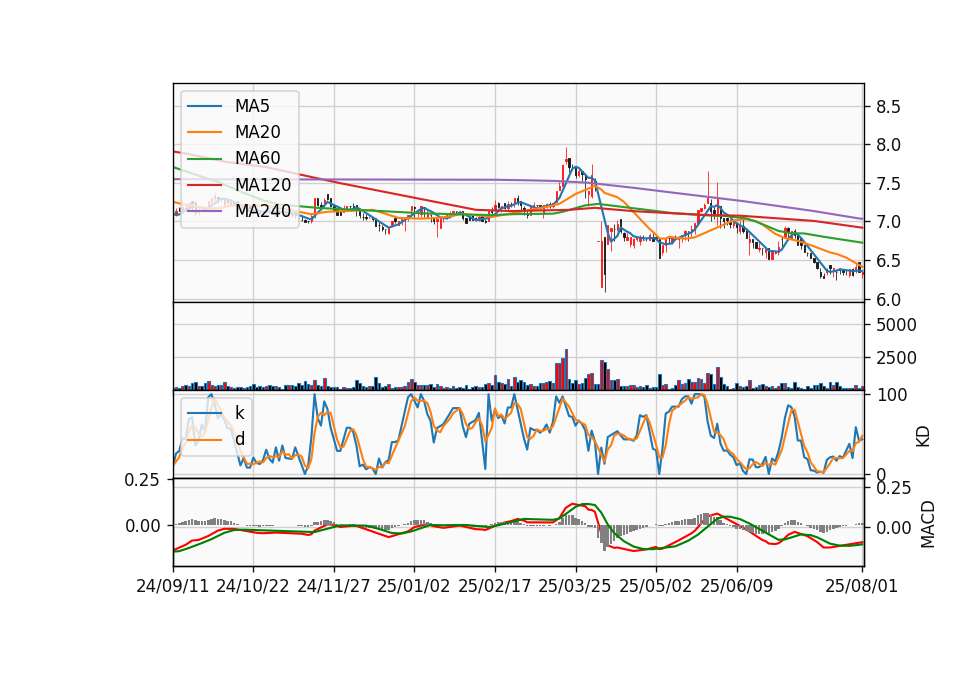This screenshot has width=960, height=690.
Task: Click the 25/01/02 date label
Action: (414, 586)
